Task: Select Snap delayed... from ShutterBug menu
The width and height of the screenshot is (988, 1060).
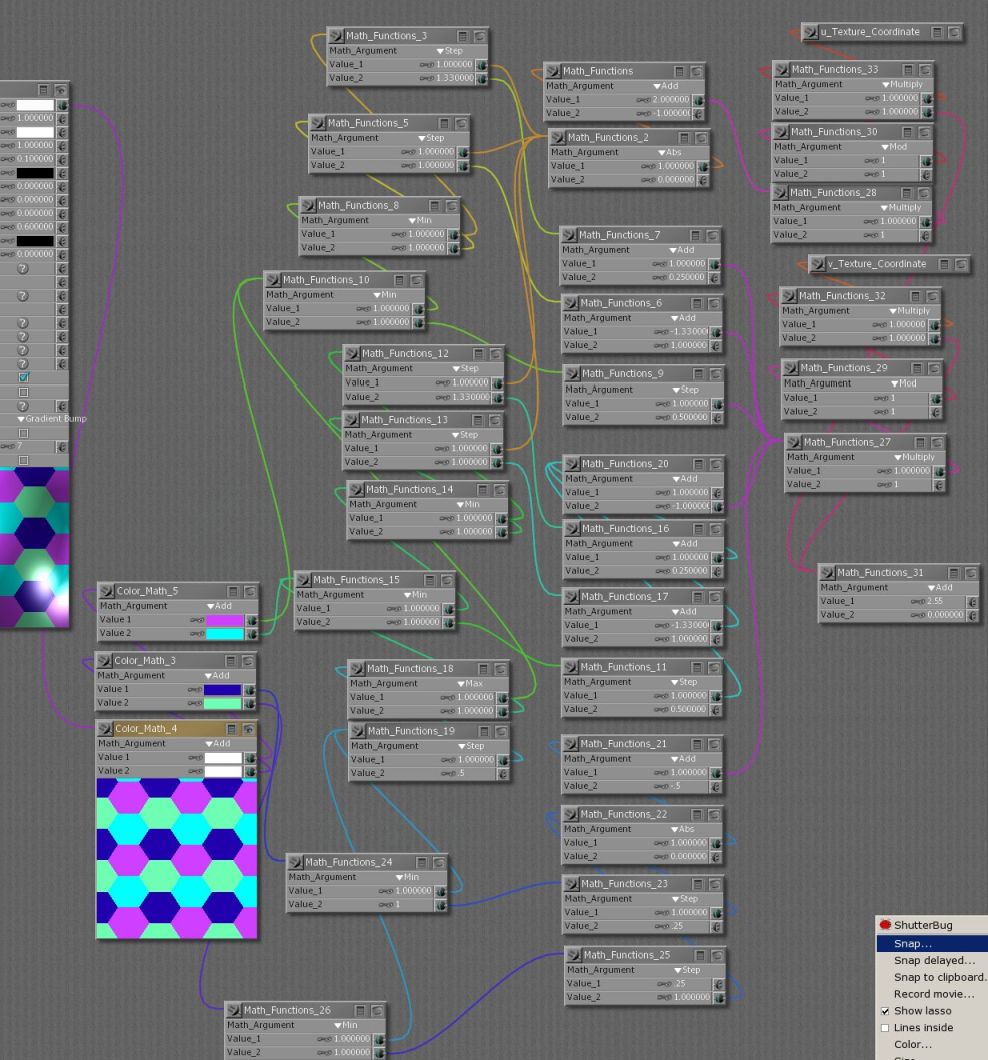Action: [x=933, y=961]
